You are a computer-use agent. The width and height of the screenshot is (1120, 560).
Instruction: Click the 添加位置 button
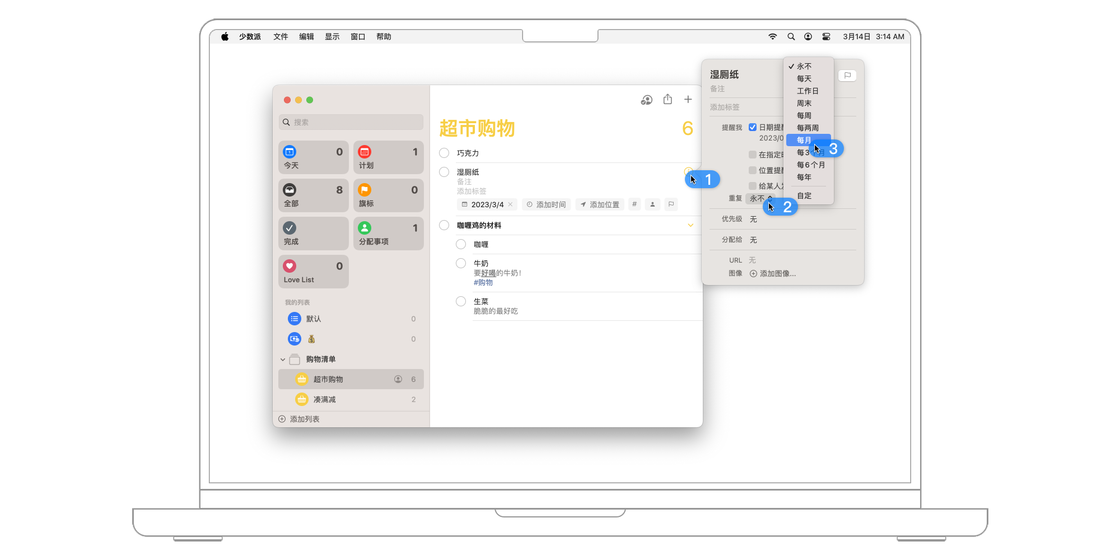(600, 204)
